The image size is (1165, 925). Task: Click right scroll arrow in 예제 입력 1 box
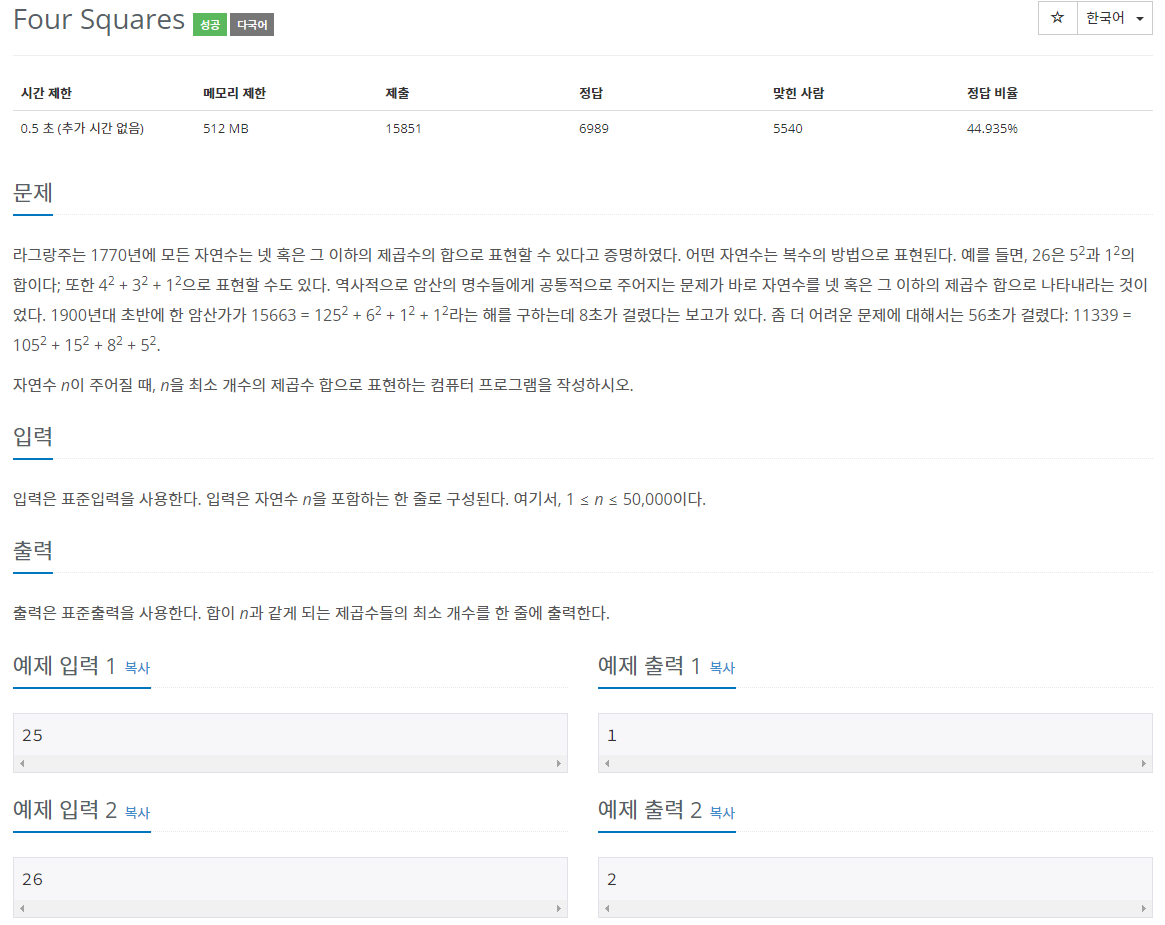point(559,764)
